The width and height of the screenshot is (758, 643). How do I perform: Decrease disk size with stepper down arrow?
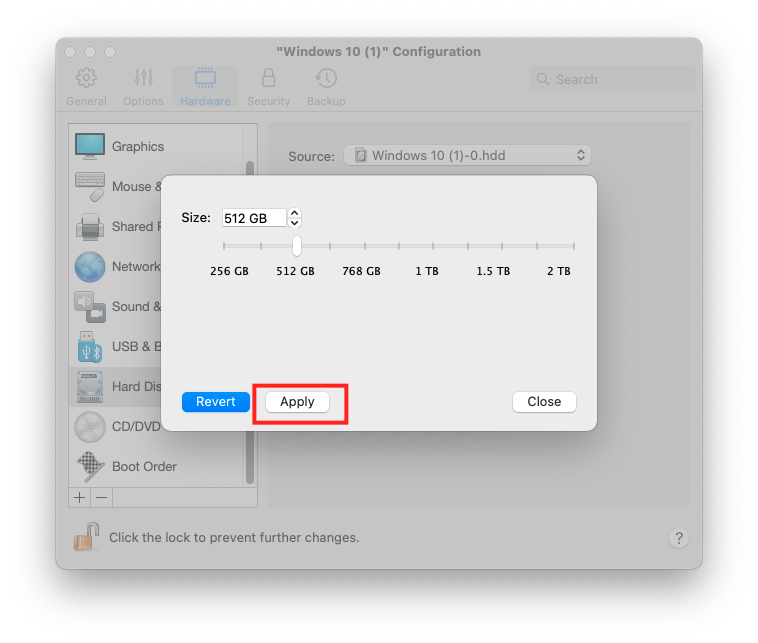click(295, 223)
